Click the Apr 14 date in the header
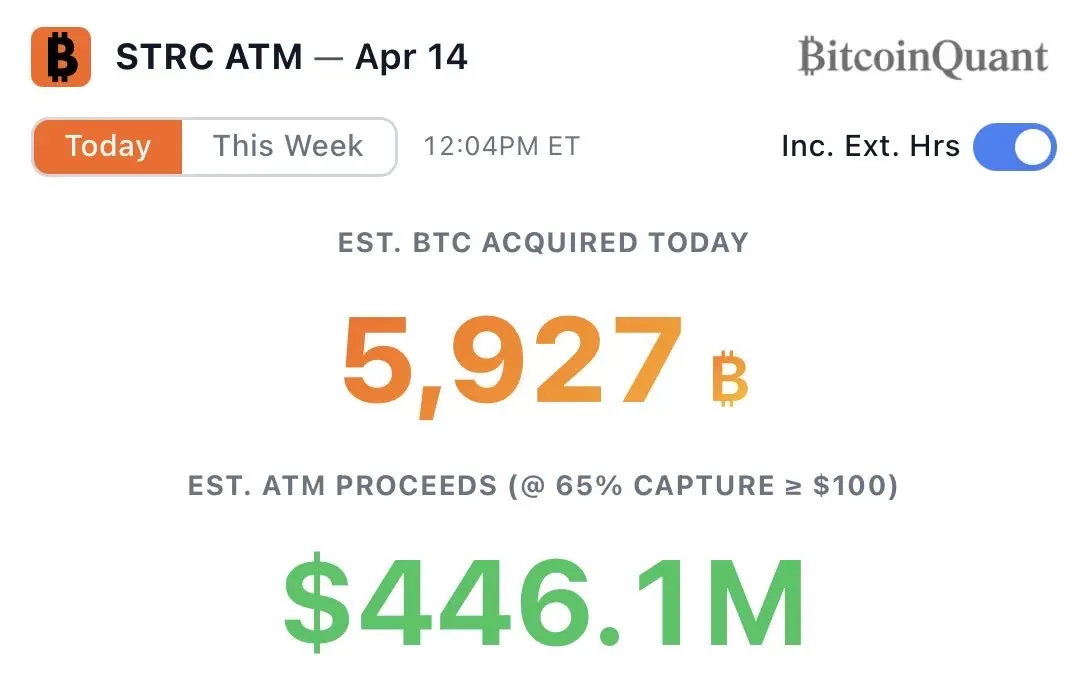1078x691 pixels. tap(411, 57)
